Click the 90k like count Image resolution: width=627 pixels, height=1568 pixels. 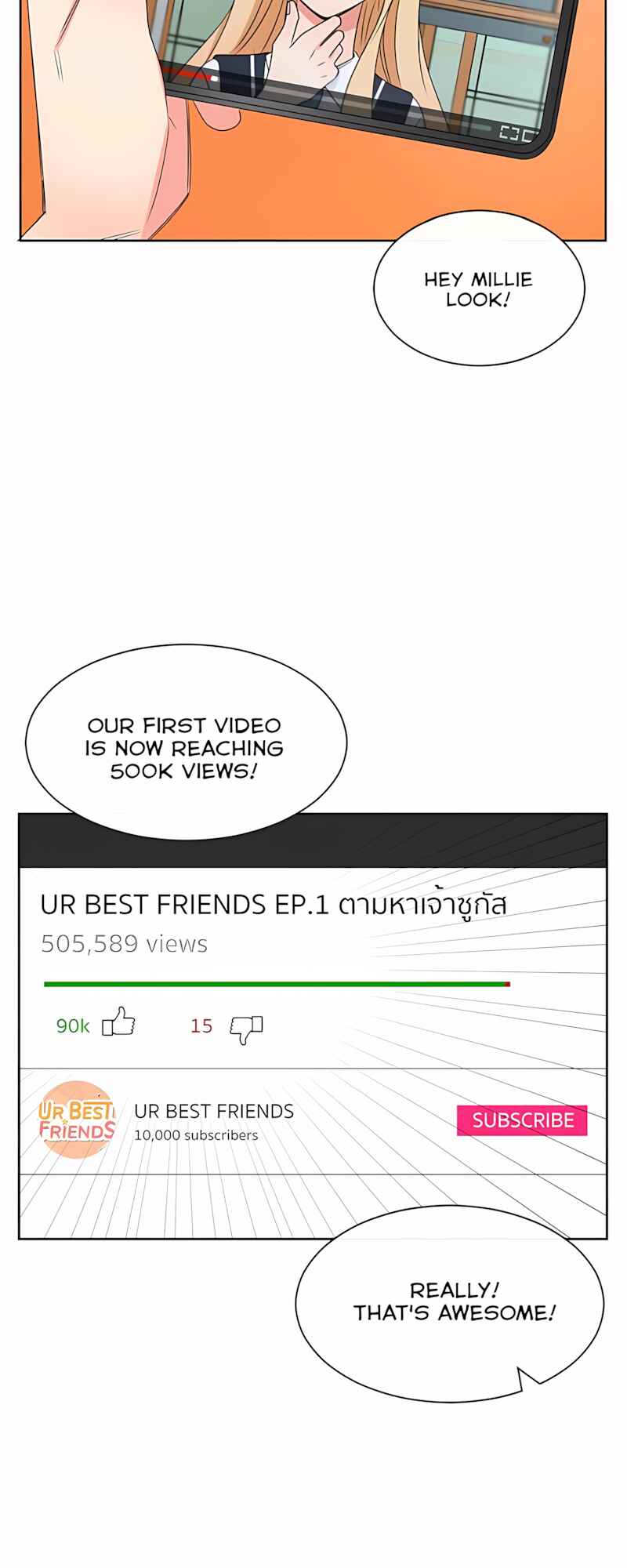[73, 1025]
